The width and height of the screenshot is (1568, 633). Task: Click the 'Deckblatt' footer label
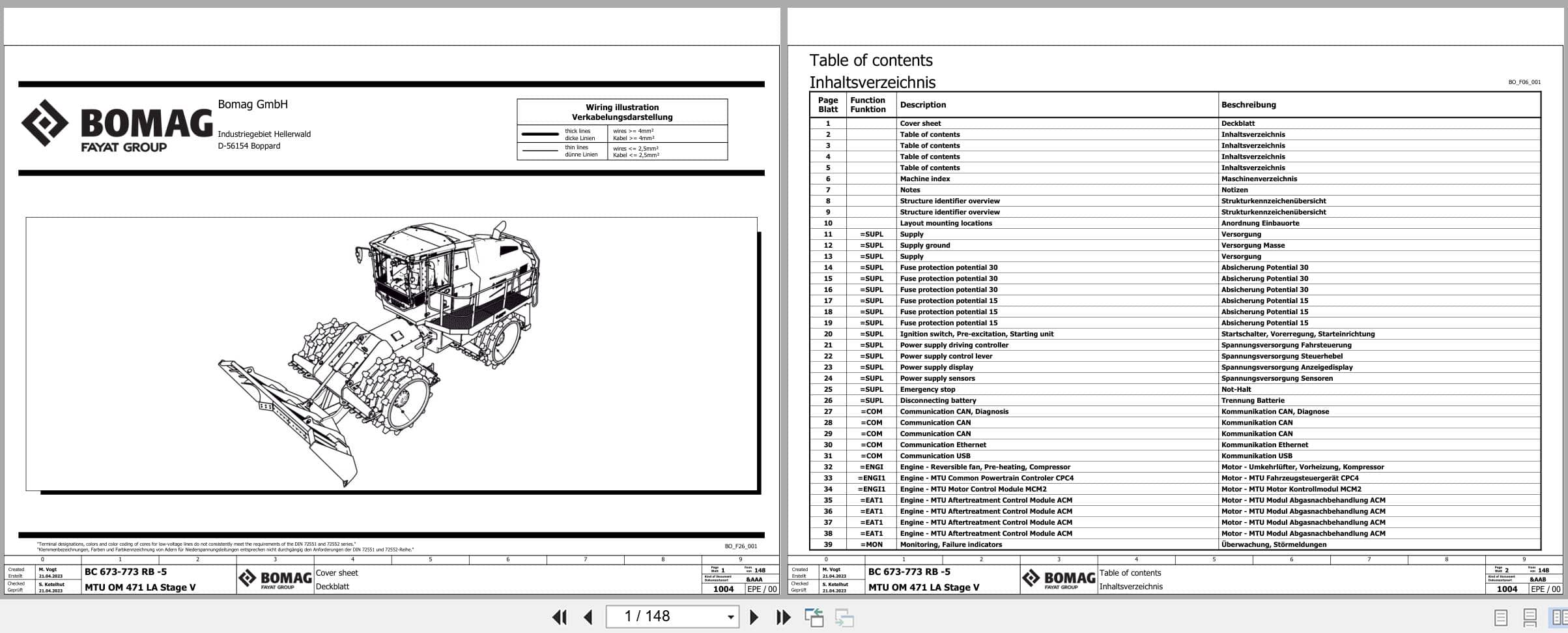(x=332, y=587)
